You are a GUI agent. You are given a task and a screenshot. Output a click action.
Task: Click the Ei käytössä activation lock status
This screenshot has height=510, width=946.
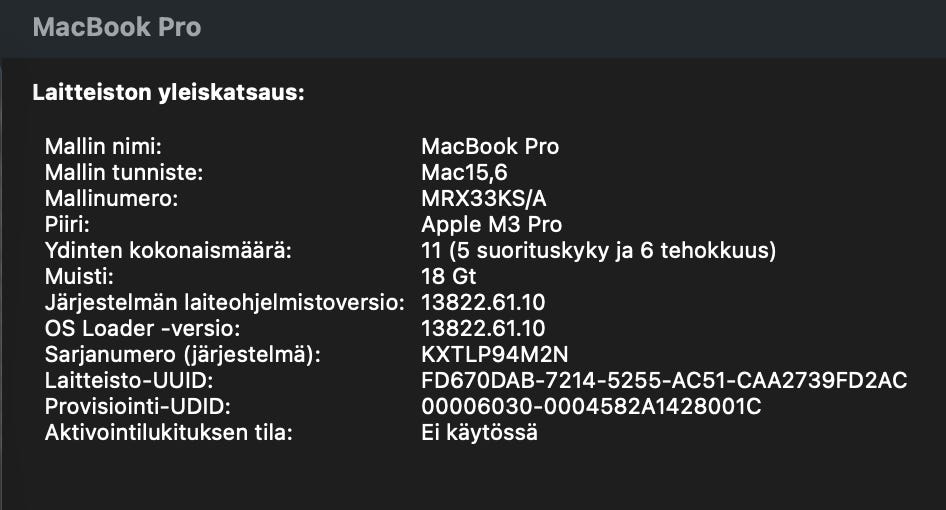tap(479, 433)
